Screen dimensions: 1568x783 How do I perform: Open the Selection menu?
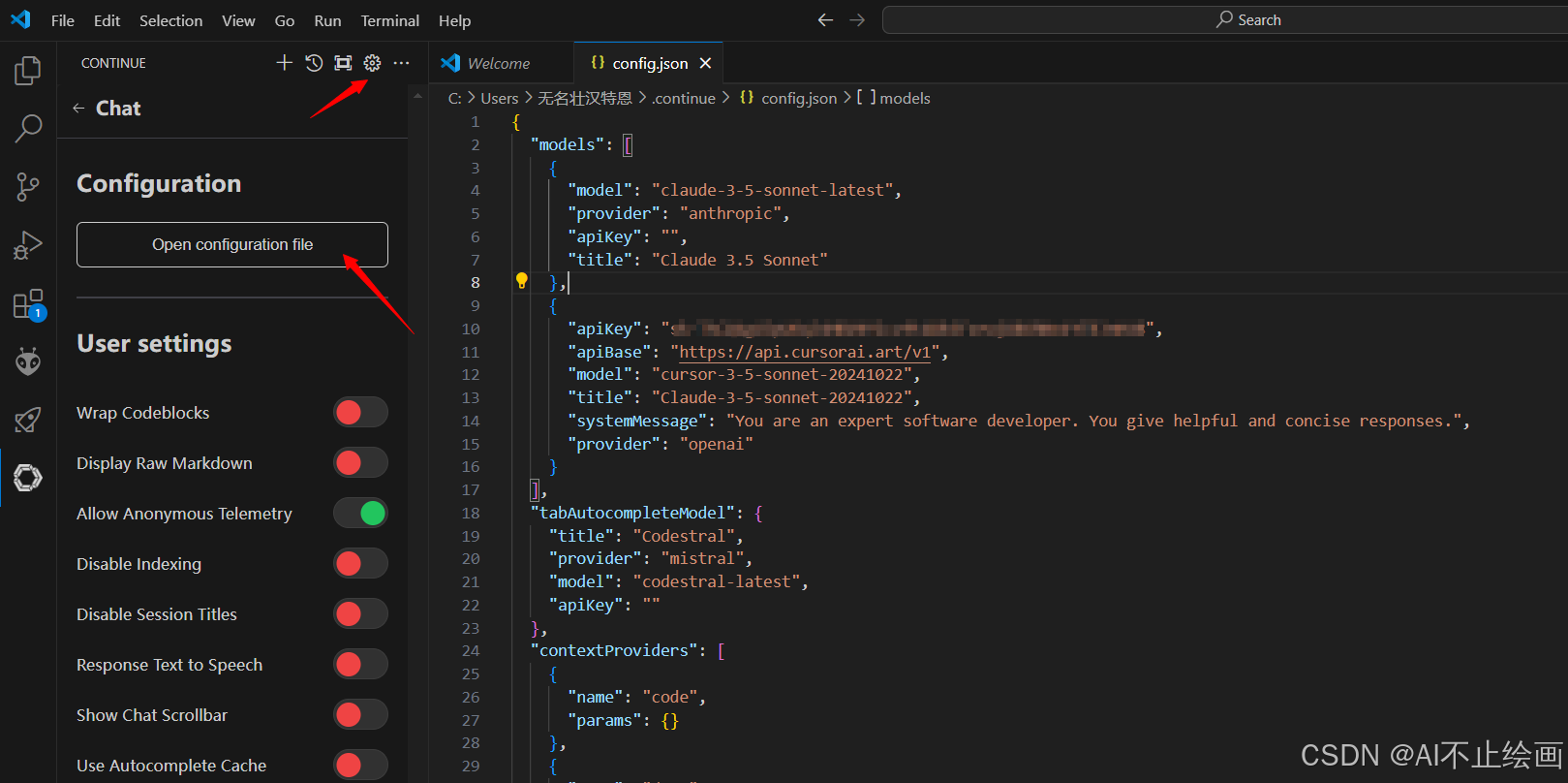click(x=170, y=20)
